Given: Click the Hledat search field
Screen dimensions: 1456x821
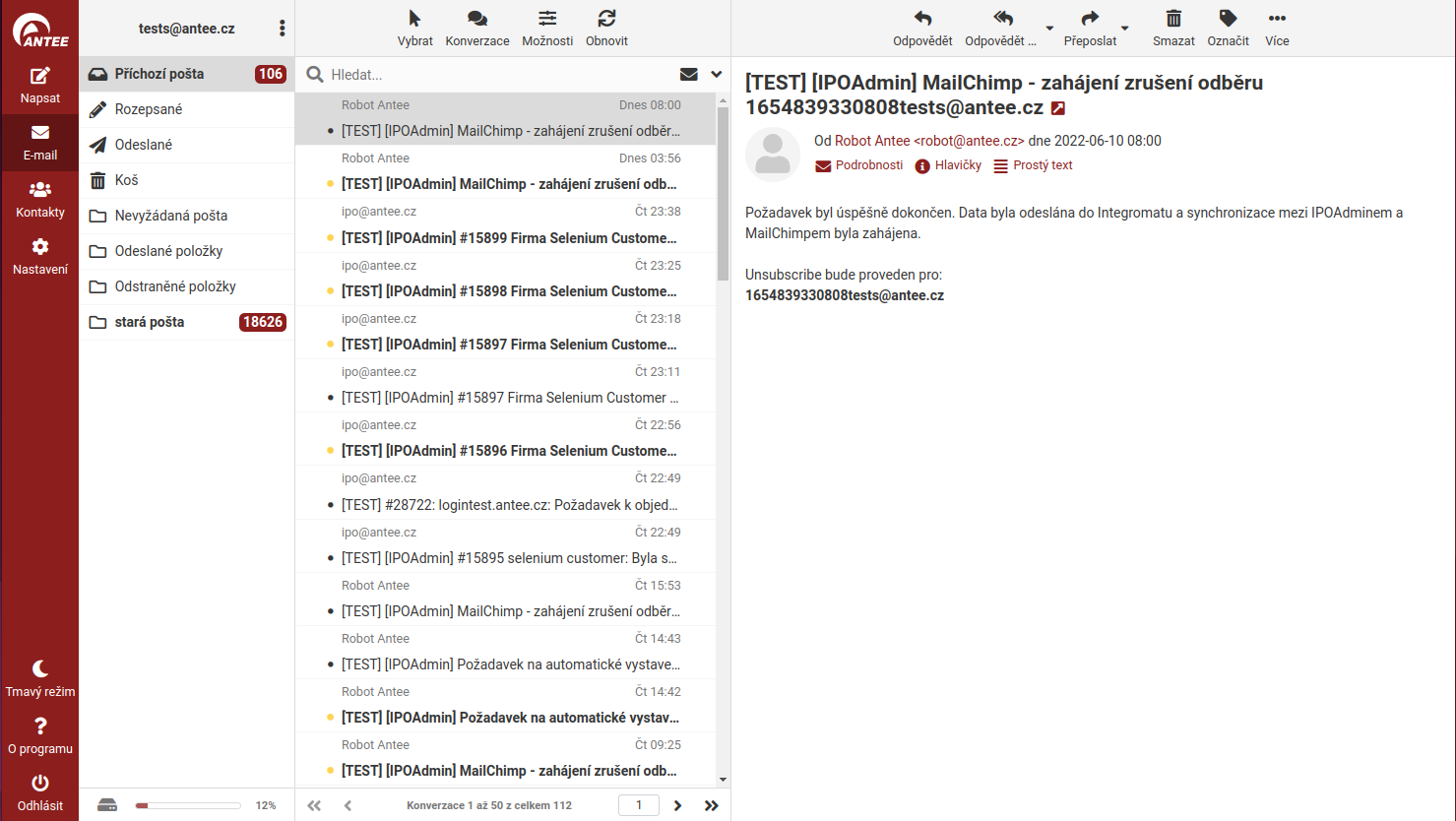Looking at the screenshot, I should (x=497, y=75).
